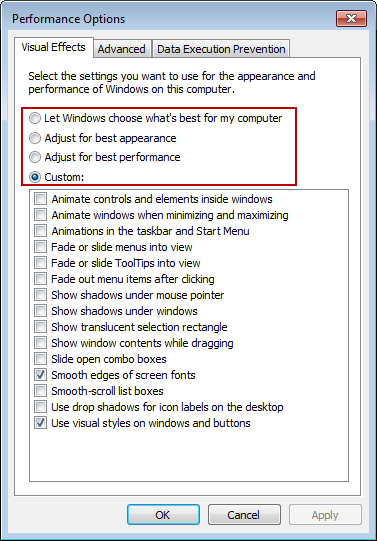Viewport: 377px width, 541px height.
Task: Switch to the Advanced tab
Action: (122, 49)
